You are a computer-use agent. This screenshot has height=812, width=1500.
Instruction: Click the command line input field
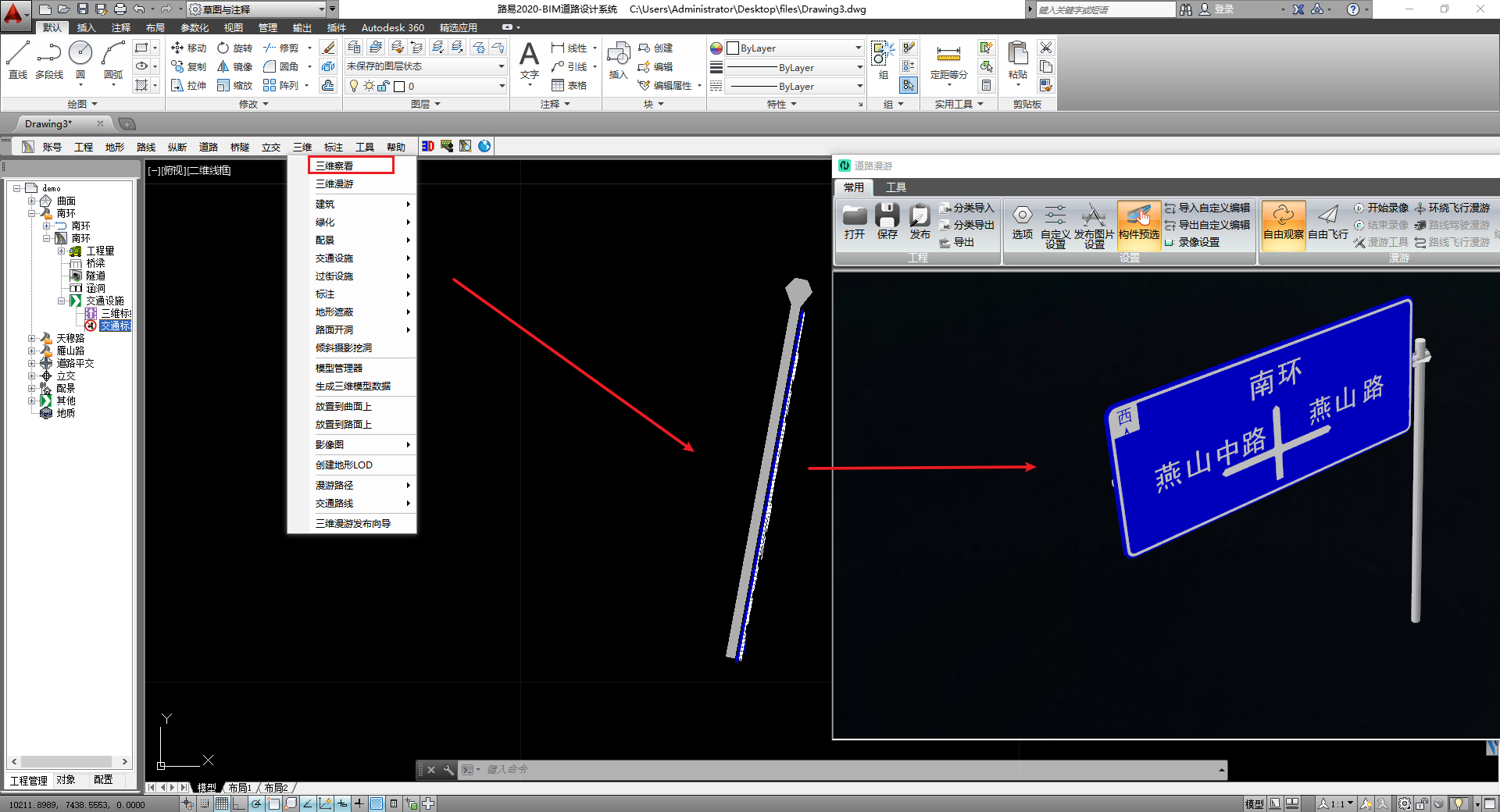point(781,770)
